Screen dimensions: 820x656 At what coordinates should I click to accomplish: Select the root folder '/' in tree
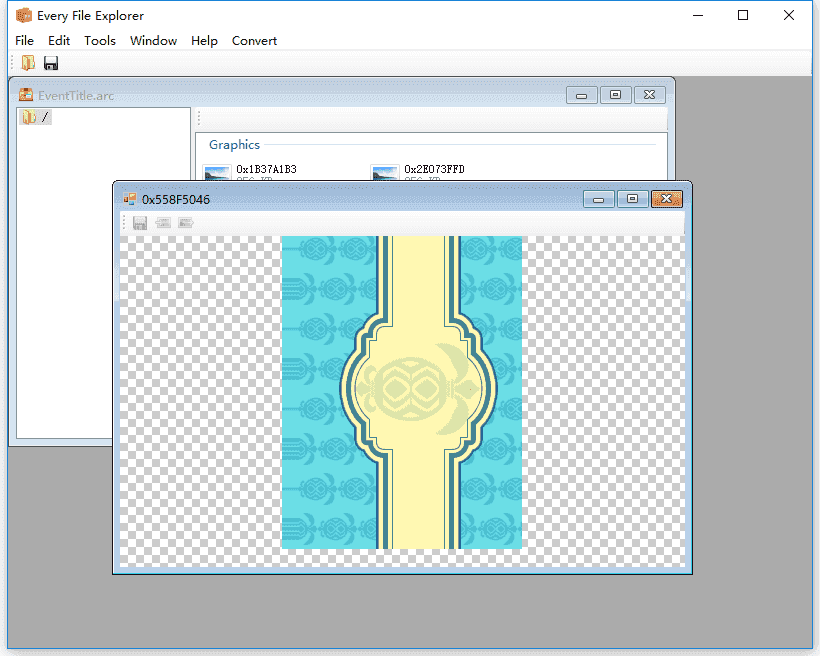(35, 117)
